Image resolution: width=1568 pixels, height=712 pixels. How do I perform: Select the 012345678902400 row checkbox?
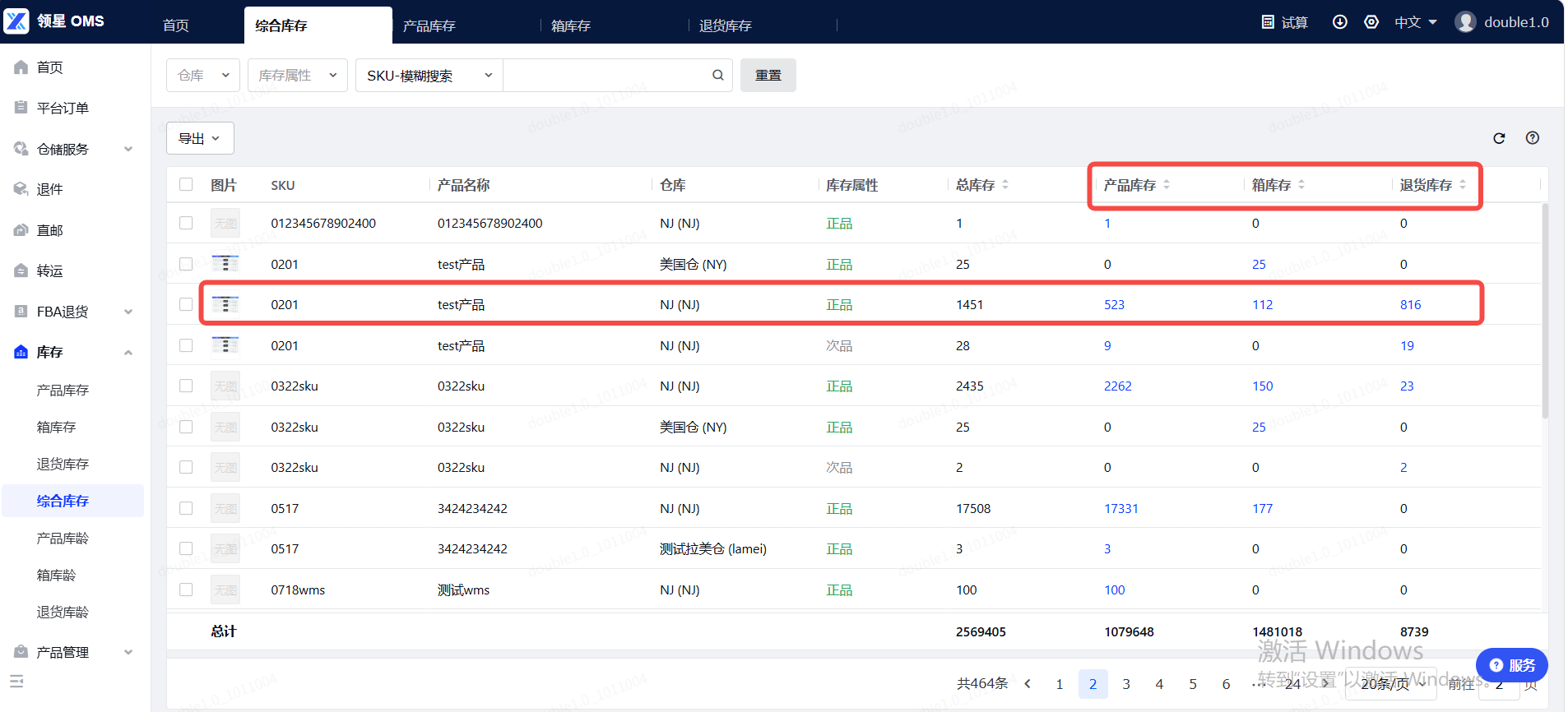coord(186,223)
